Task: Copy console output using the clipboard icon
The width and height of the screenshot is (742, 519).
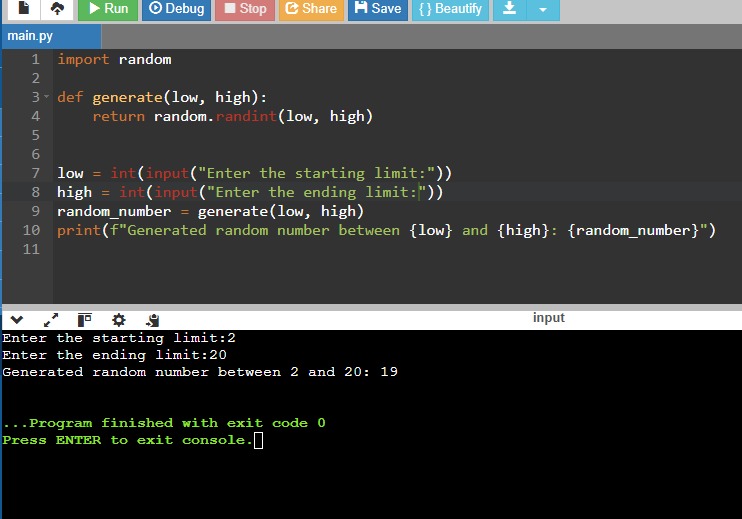Action: coord(152,320)
